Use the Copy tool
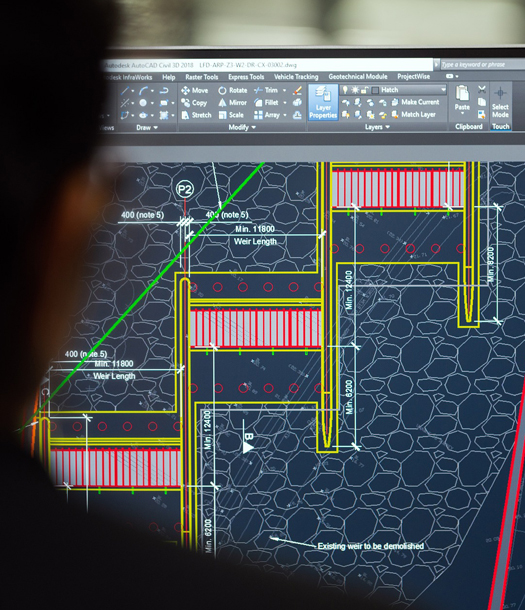Screen dimensions: 525x610 194,103
